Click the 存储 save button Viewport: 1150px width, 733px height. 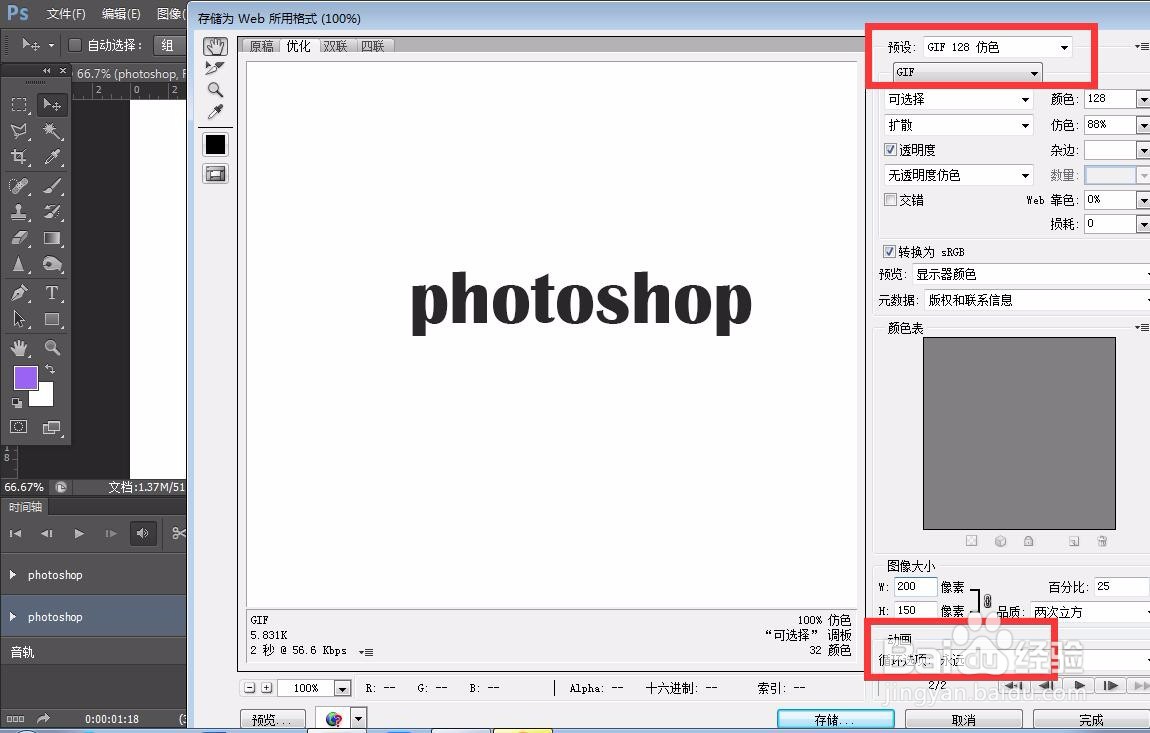click(835, 720)
